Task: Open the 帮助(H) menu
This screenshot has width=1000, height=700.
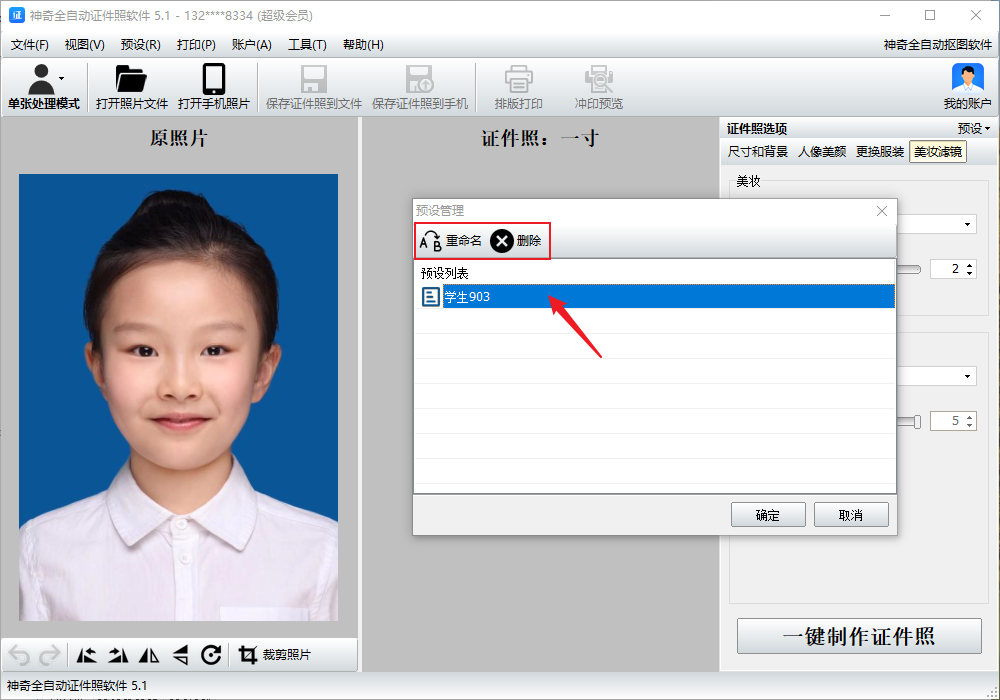Action: [x=364, y=45]
